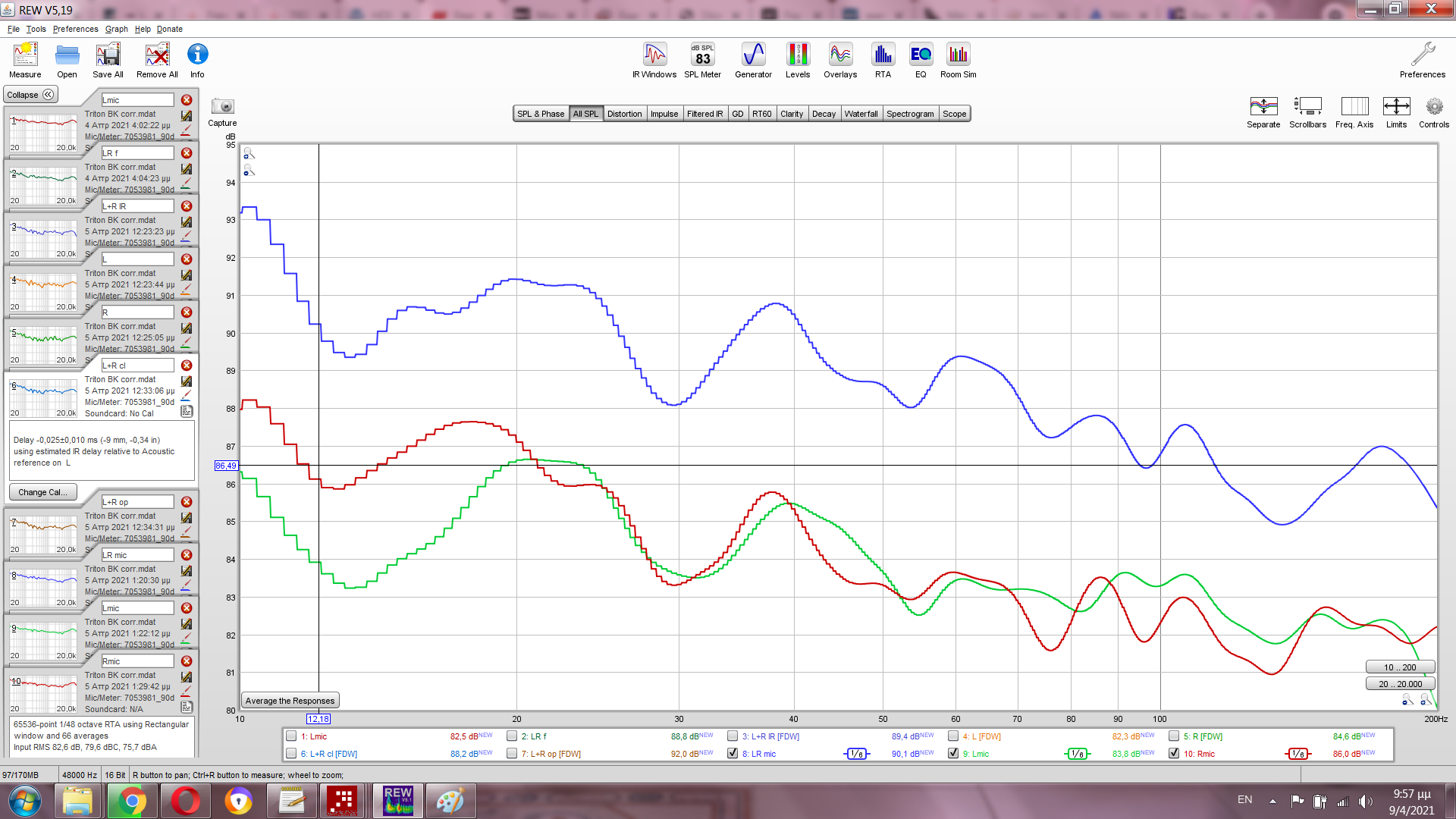Set range with 10 .. 200 button

point(1400,667)
